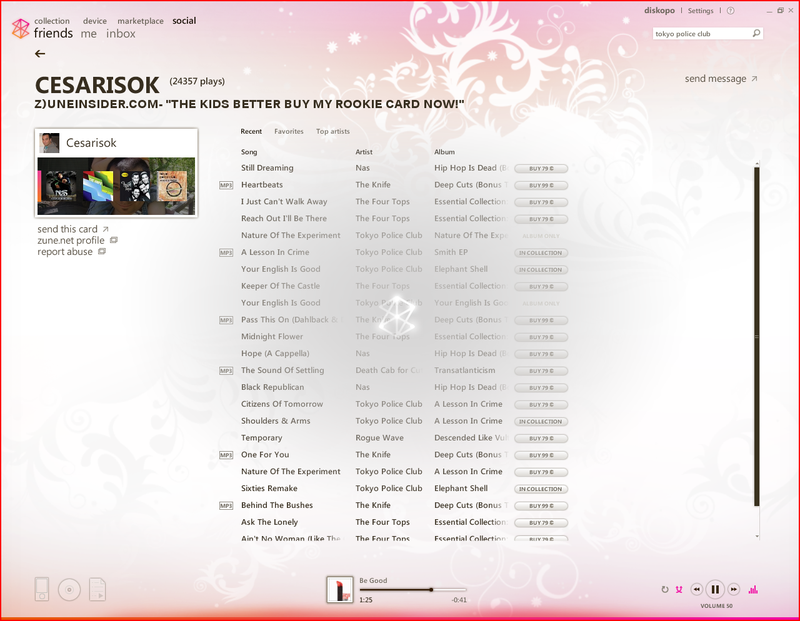This screenshot has width=800, height=621.
Task: Click the send this card link
Action: click(72, 229)
